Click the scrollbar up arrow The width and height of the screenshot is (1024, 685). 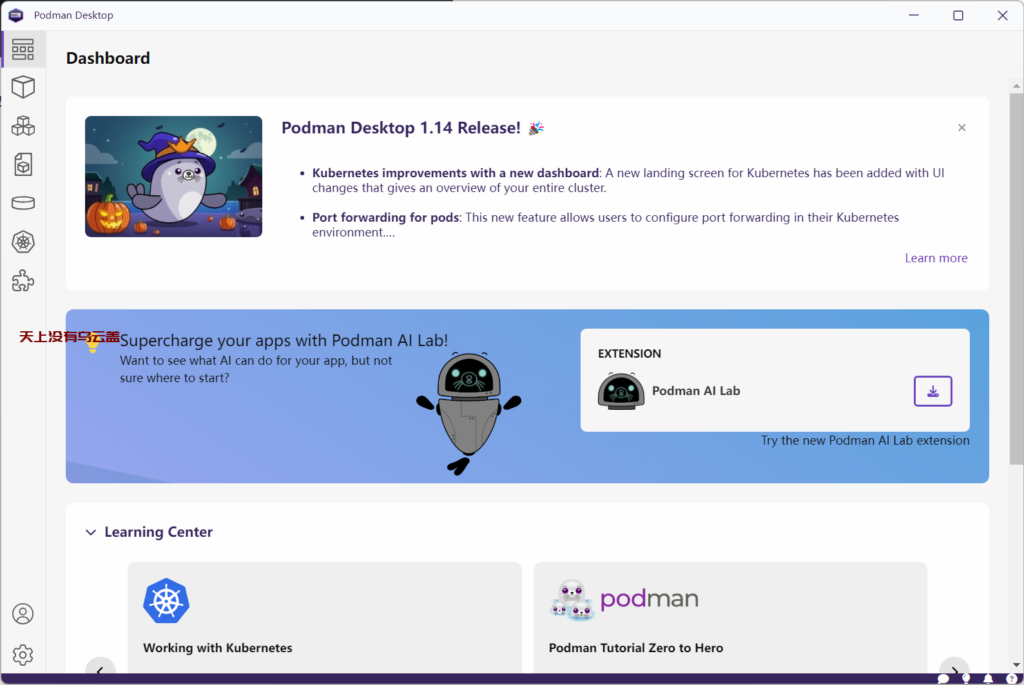1016,86
